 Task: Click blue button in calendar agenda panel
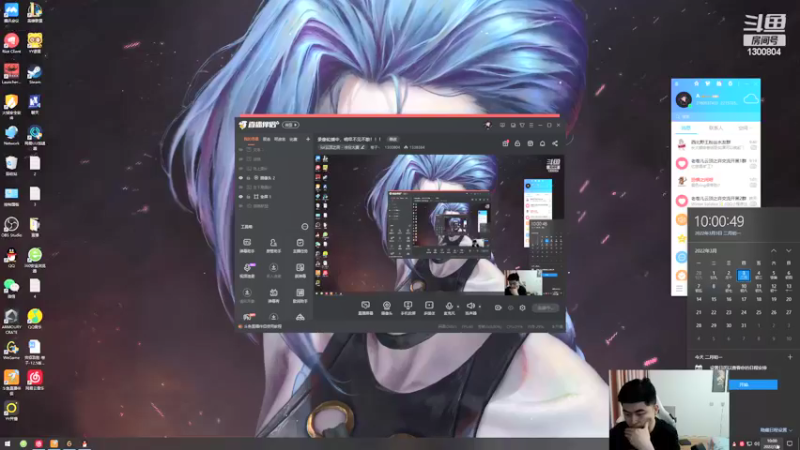753,385
